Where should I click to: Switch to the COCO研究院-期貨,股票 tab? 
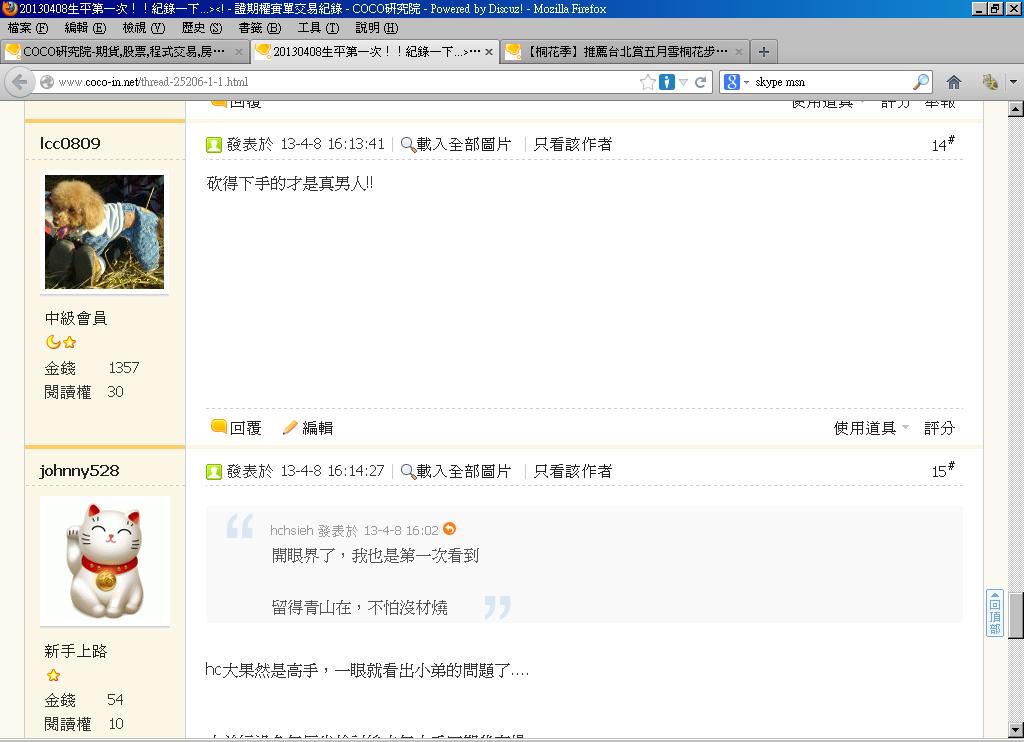(124, 52)
